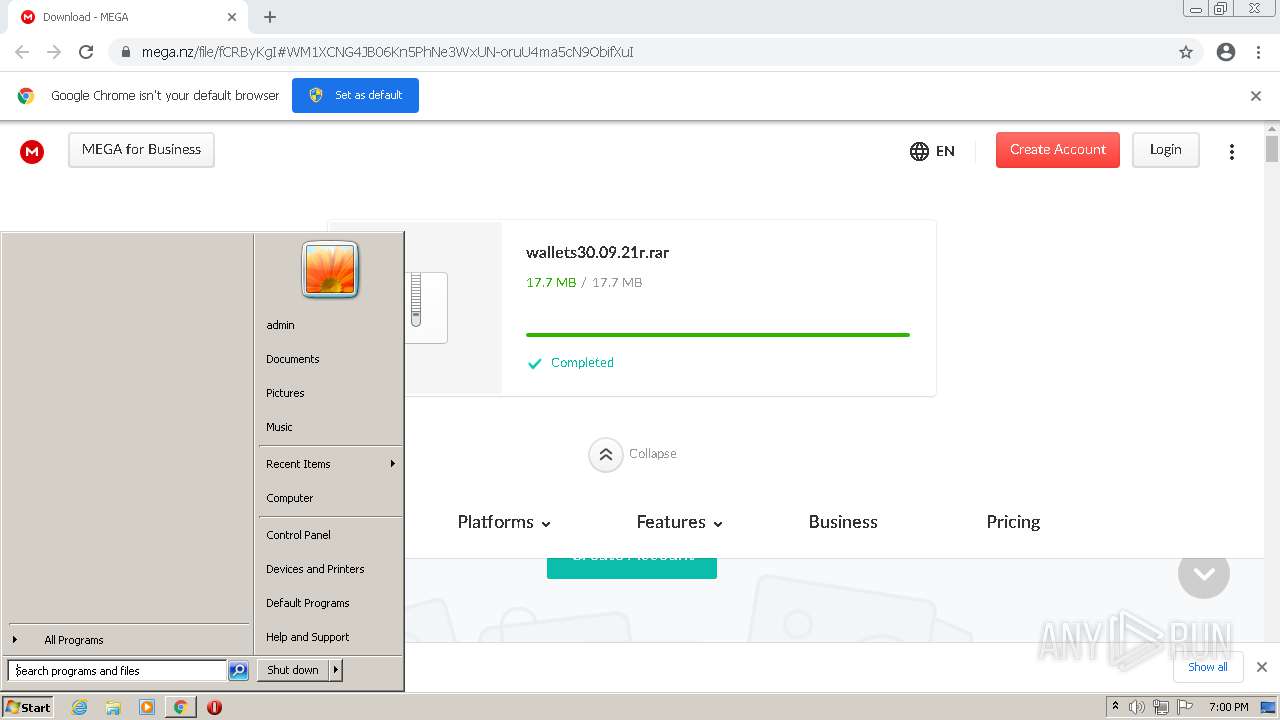Viewport: 1280px width, 720px height.
Task: Bookmark this page with star icon
Action: (1186, 52)
